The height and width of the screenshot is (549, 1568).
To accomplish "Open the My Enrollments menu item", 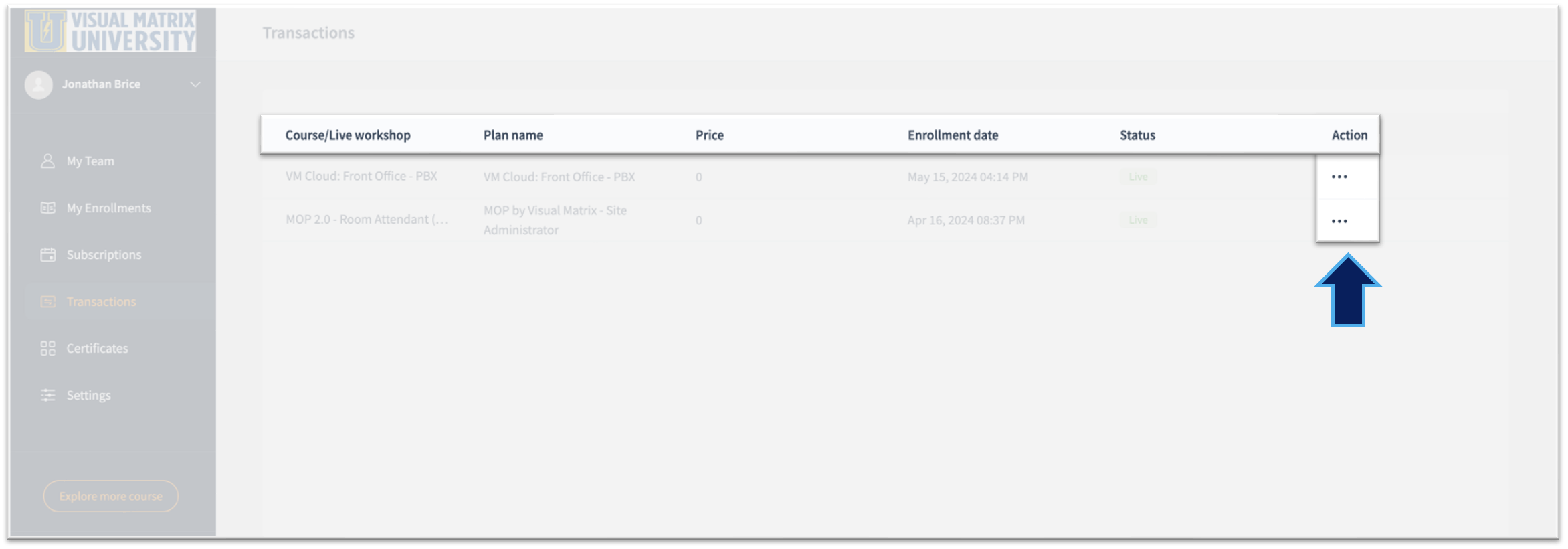I will click(108, 208).
